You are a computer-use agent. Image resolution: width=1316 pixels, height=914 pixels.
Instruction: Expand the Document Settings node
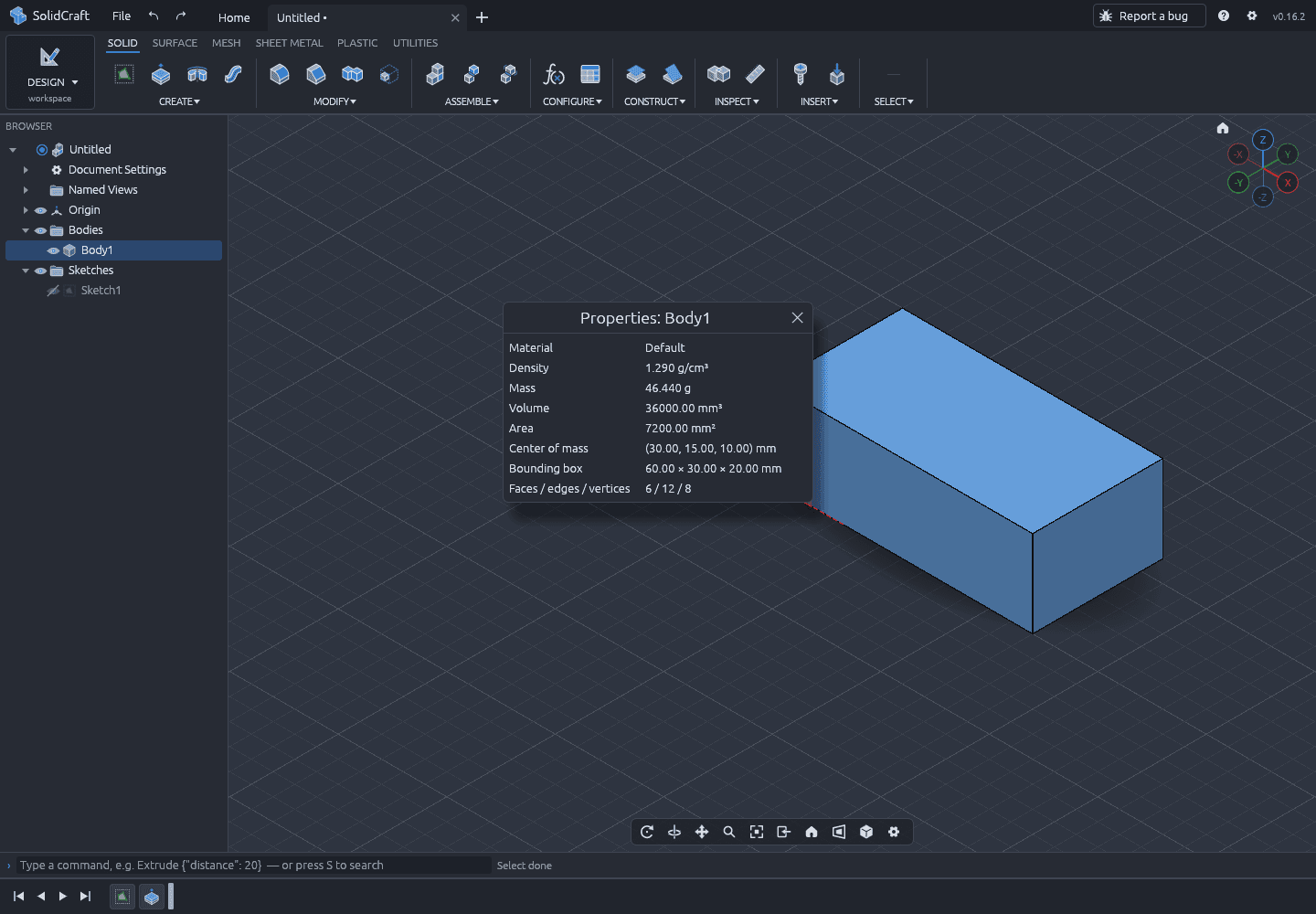[26, 170]
